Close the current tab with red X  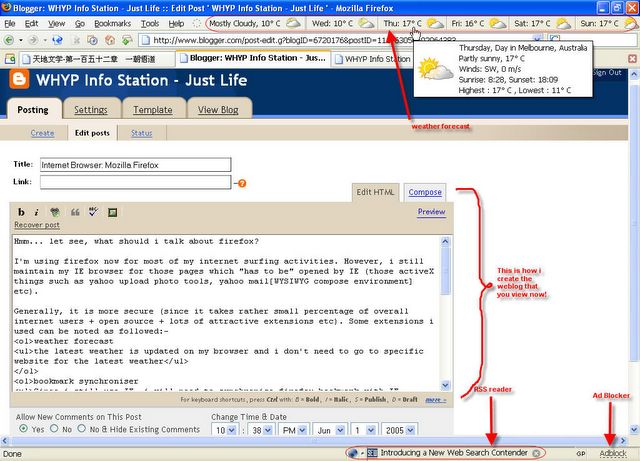632,59
